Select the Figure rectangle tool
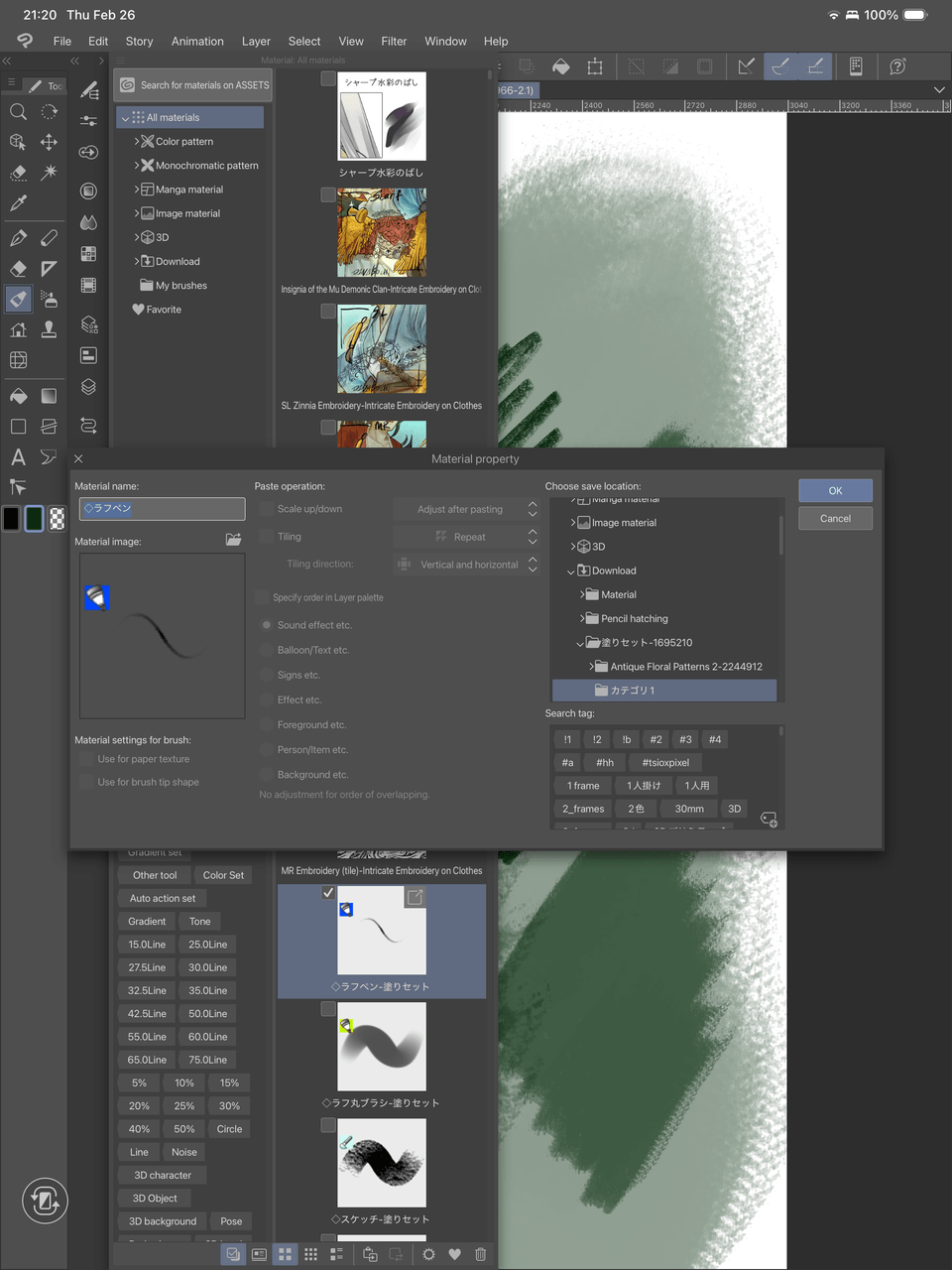Screen dimensions: 952x1270 pyautogui.click(x=18, y=427)
